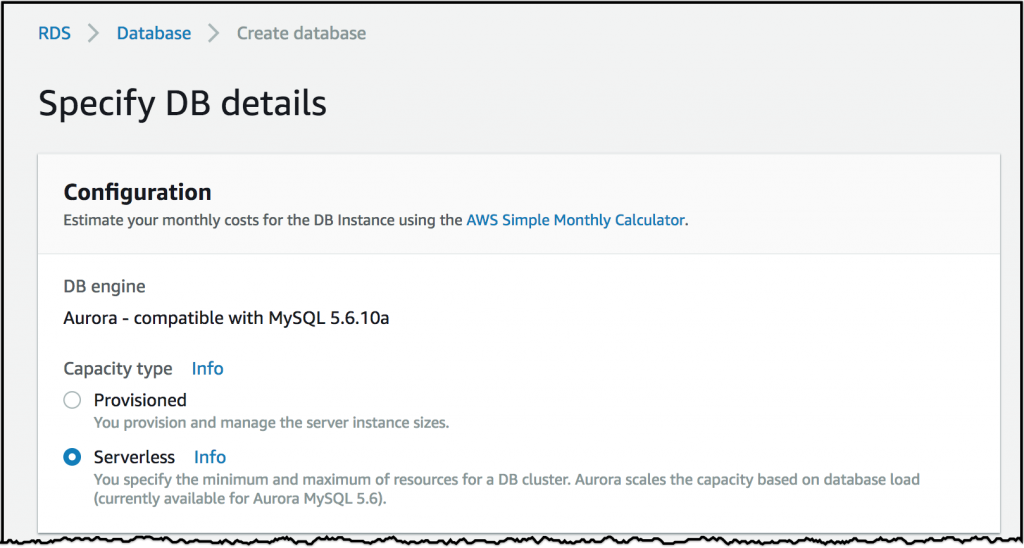Viewport: 1024px width, 548px height.
Task: Click the Capacity type label
Action: point(118,369)
